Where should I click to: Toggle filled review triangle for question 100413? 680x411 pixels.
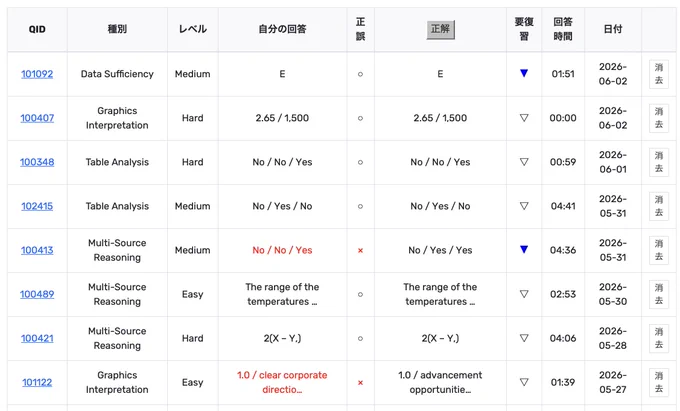[x=524, y=249]
